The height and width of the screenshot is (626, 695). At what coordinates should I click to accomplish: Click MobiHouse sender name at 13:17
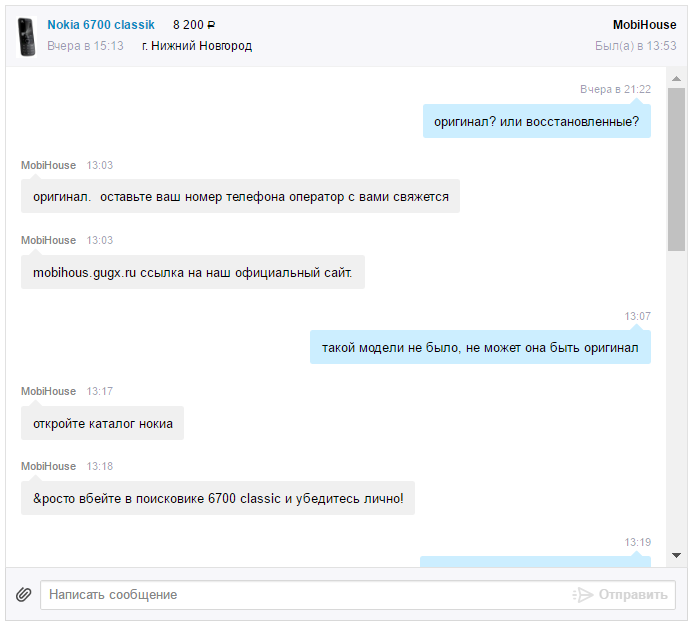(x=48, y=391)
